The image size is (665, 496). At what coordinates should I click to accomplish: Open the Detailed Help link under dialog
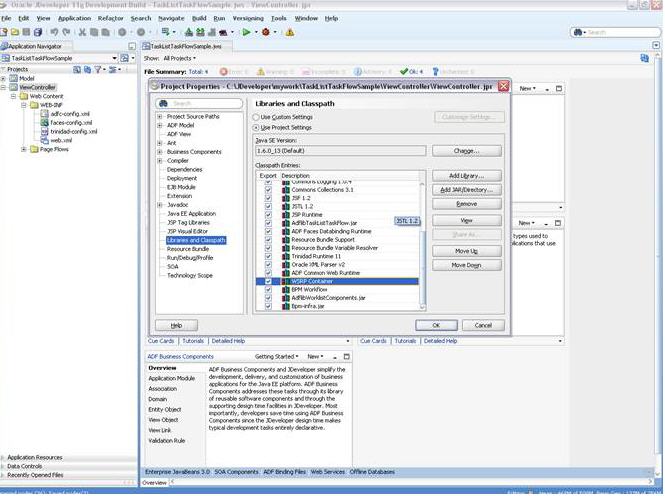click(x=228, y=341)
